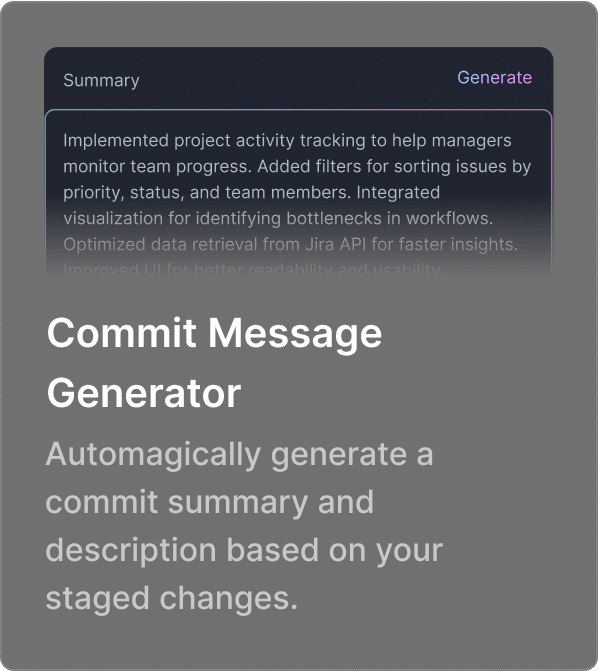Click the 'visualization for identifying bottlenecks' line

coord(278,219)
